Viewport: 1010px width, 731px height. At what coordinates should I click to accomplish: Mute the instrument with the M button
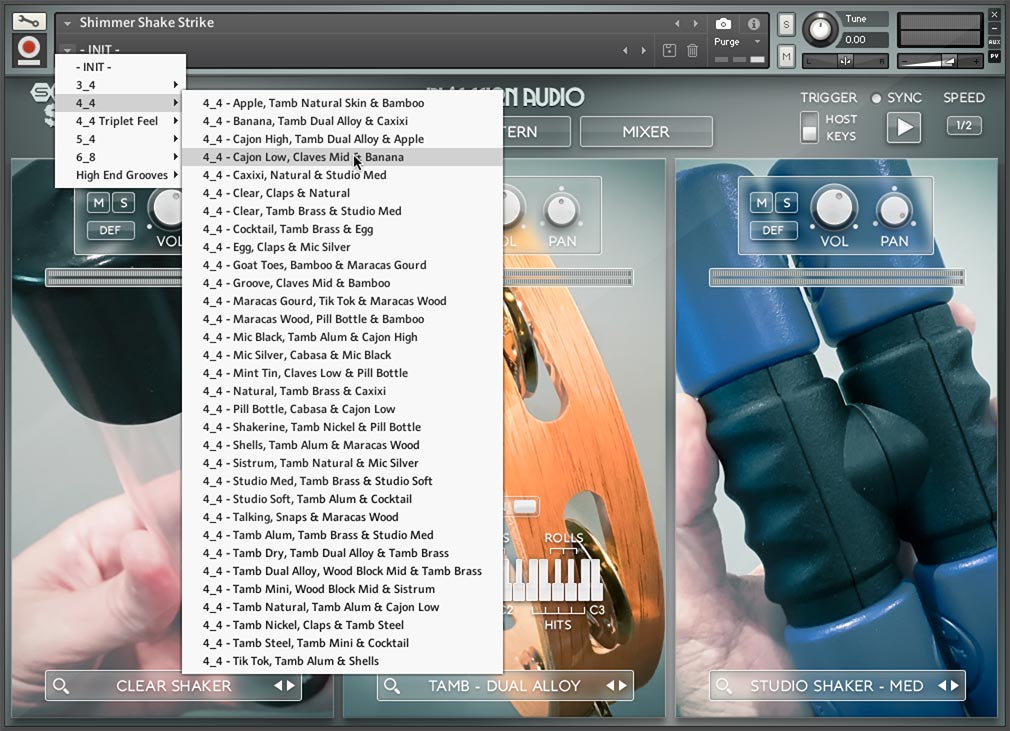pyautogui.click(x=784, y=57)
